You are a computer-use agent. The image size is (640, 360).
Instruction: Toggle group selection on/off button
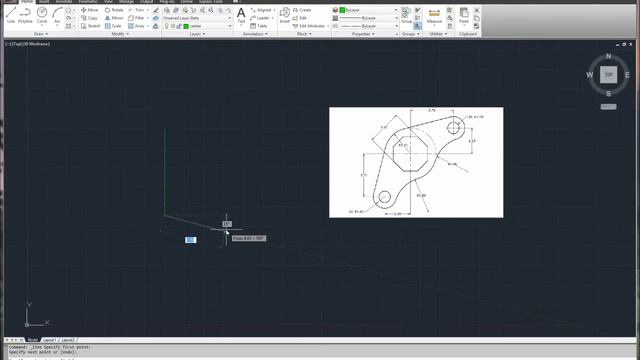point(418,26)
